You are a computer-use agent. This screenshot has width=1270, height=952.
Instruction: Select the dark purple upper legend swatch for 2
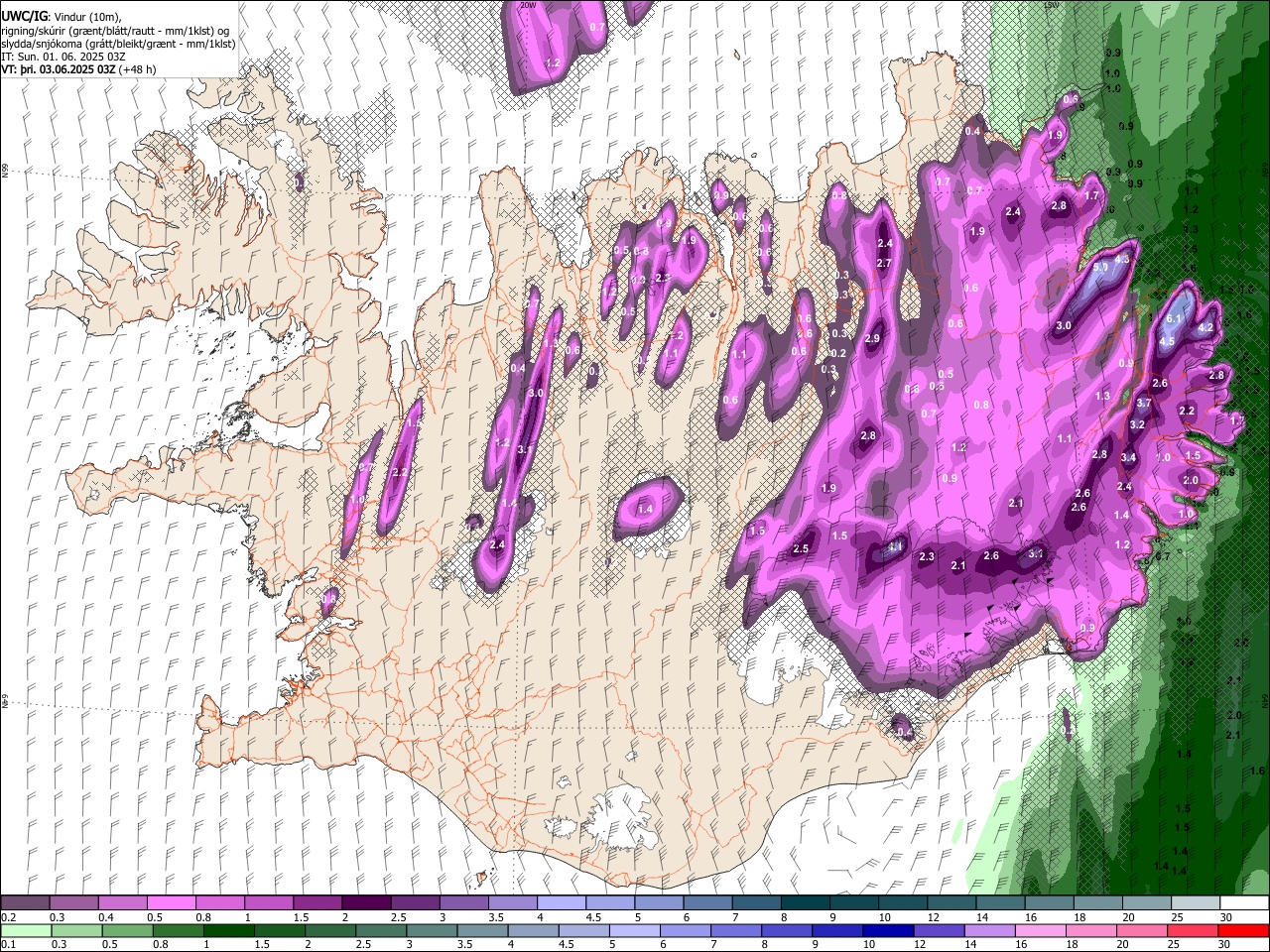point(365,903)
